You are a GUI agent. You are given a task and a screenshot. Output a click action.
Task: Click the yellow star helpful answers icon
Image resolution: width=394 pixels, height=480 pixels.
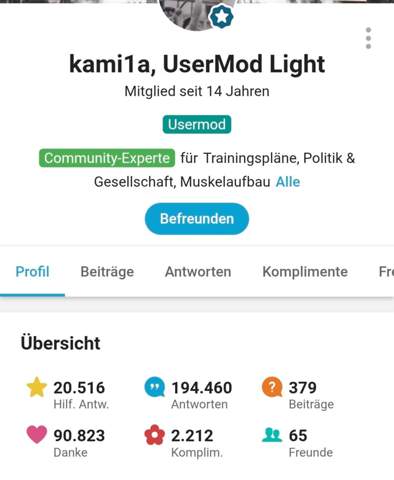pos(36,387)
